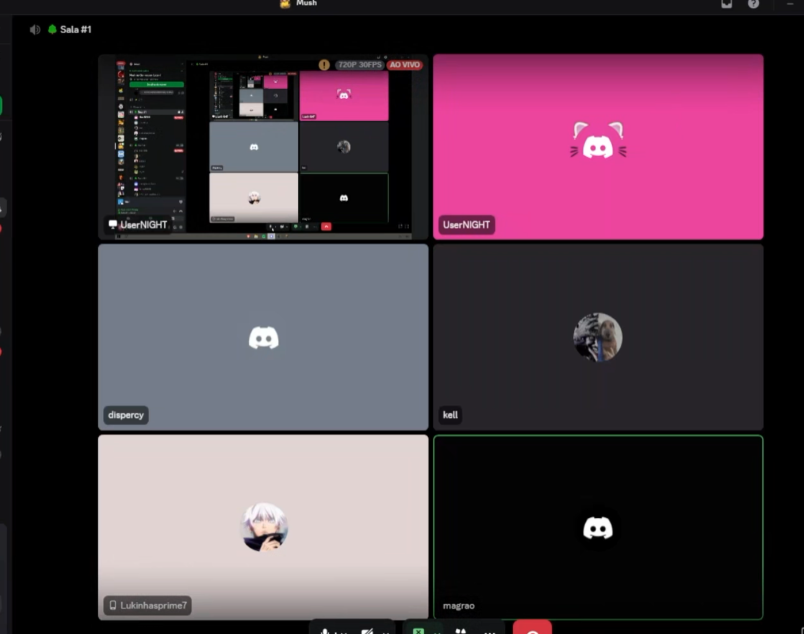This screenshot has height=634, width=804.
Task: Open the inbox icon in the title bar
Action: coord(727,4)
